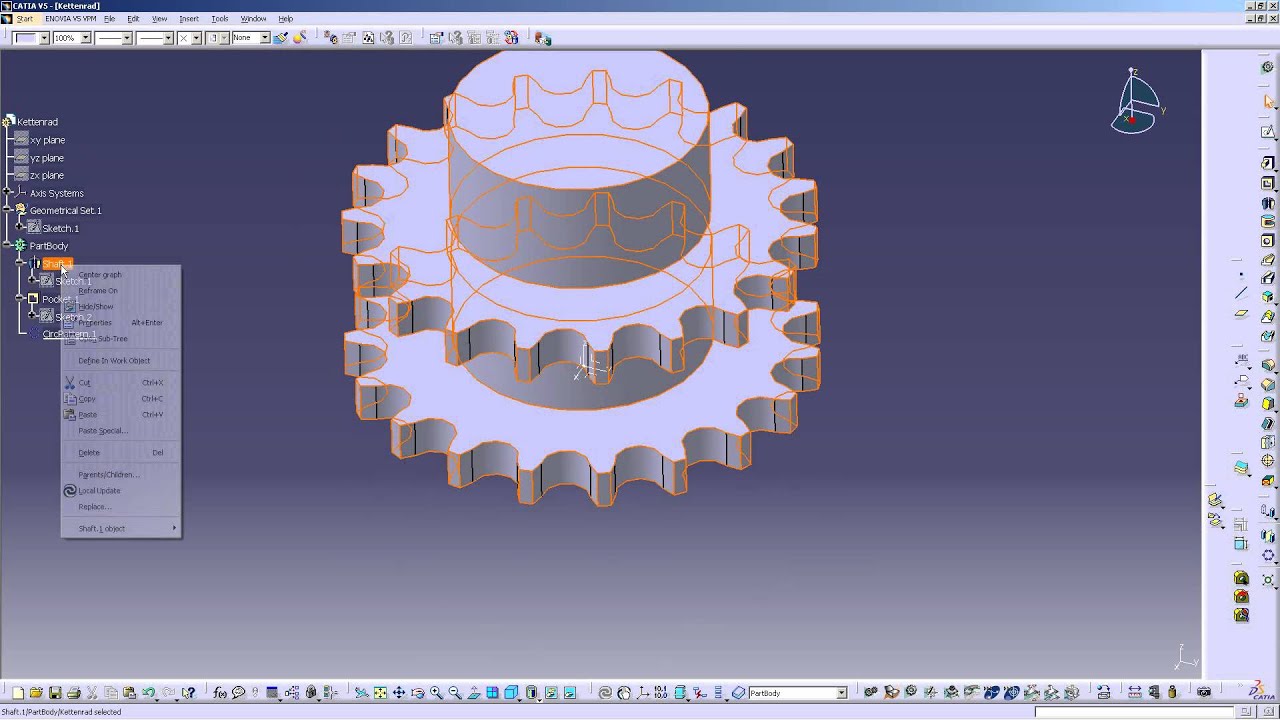Click the Capture camera icon in the bottom toolbar
This screenshot has height=720, width=1280.
[x=1202, y=692]
